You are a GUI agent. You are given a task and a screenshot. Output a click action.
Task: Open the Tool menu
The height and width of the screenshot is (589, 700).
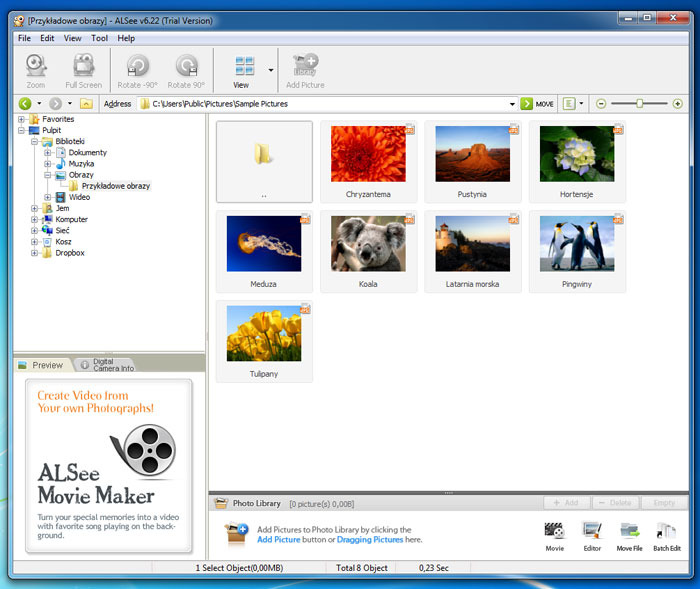click(x=99, y=38)
